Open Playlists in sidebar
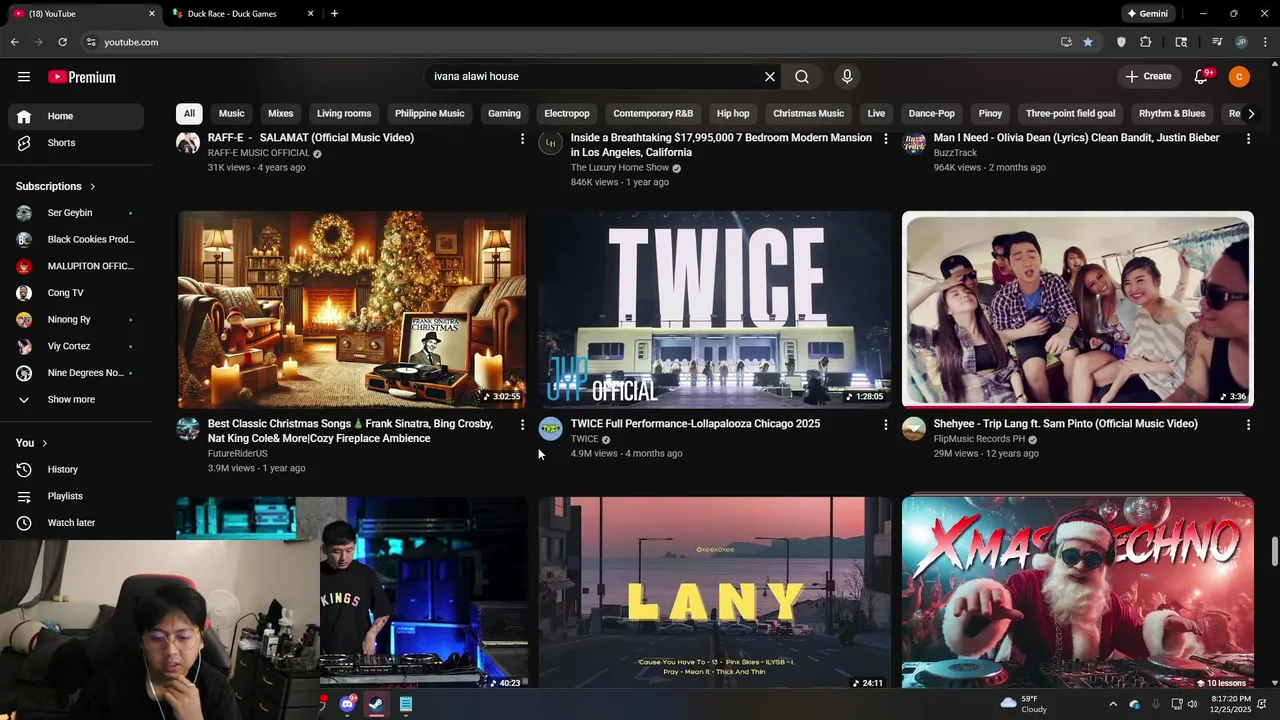 click(x=76, y=496)
